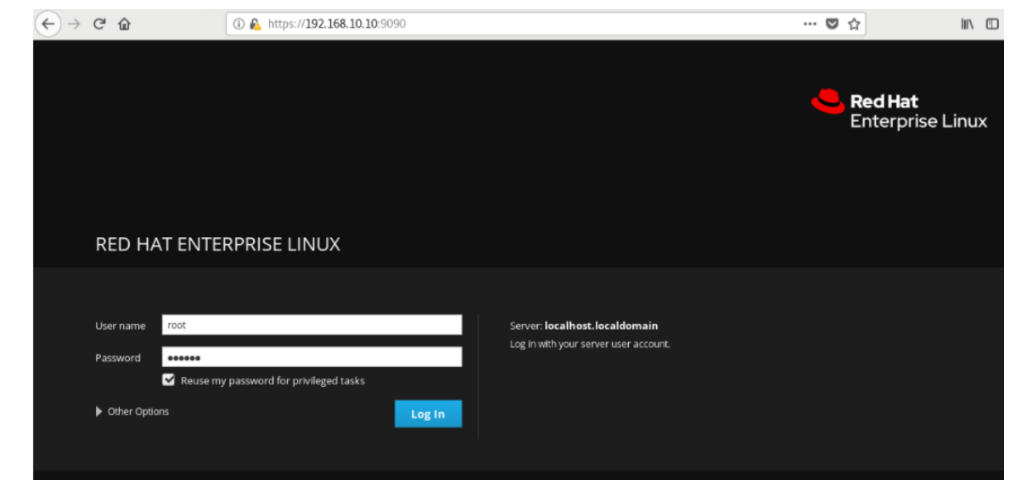This screenshot has width=1009, height=484.
Task: Open the browser home page icon
Action: 124,24
